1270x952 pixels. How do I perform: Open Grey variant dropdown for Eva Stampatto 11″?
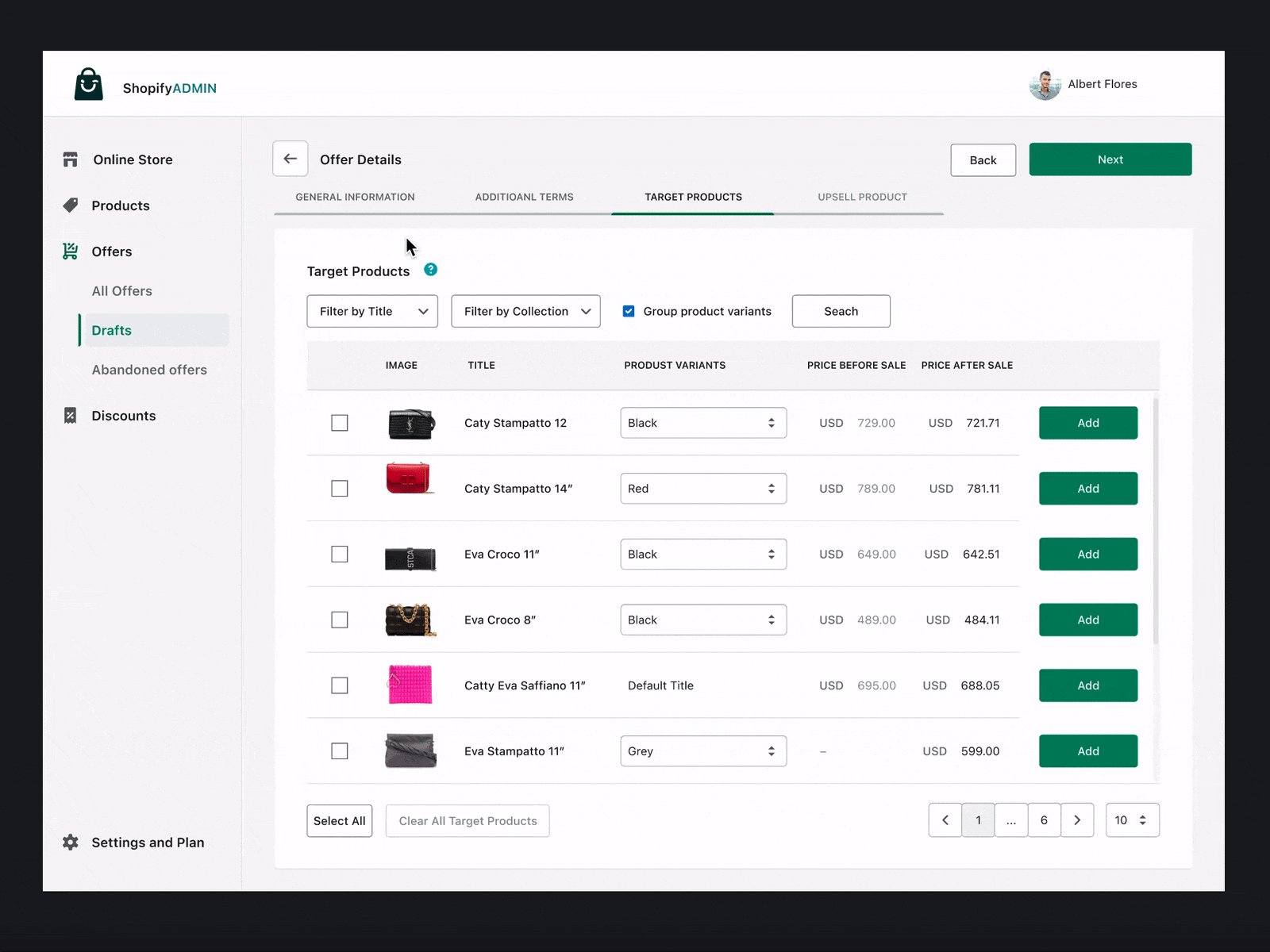703,750
